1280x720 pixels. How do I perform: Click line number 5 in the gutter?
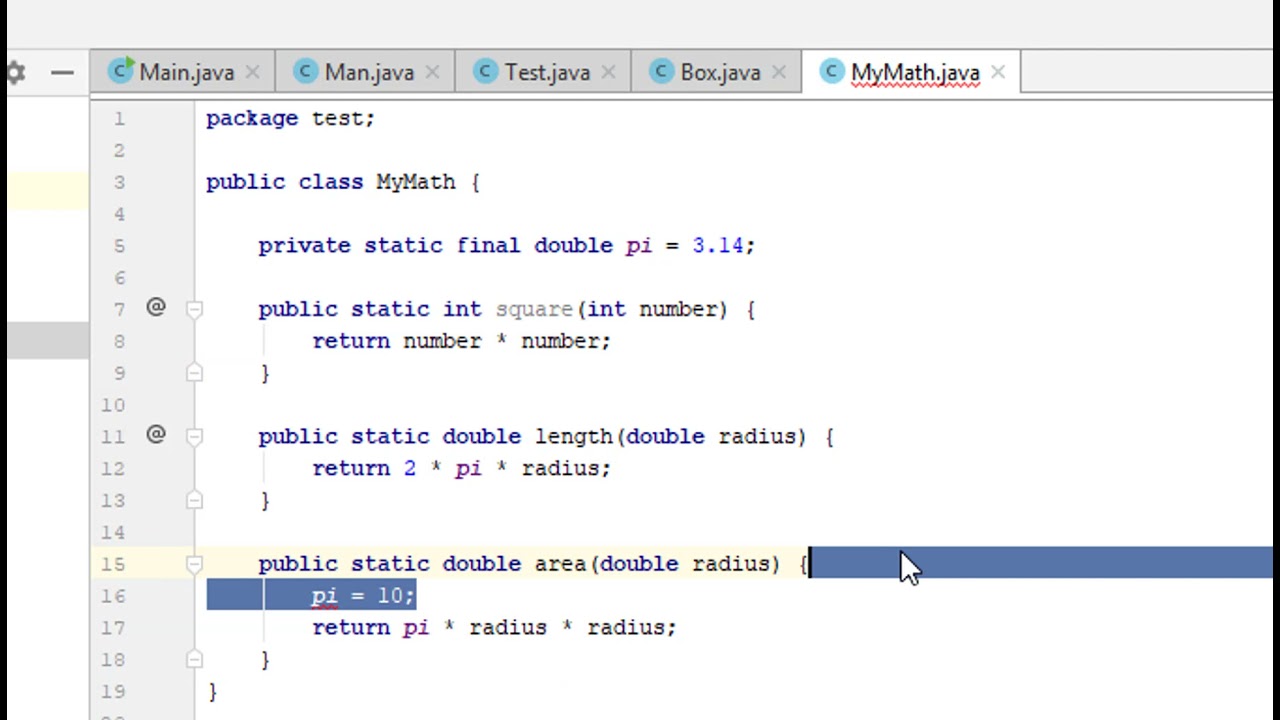tap(119, 246)
